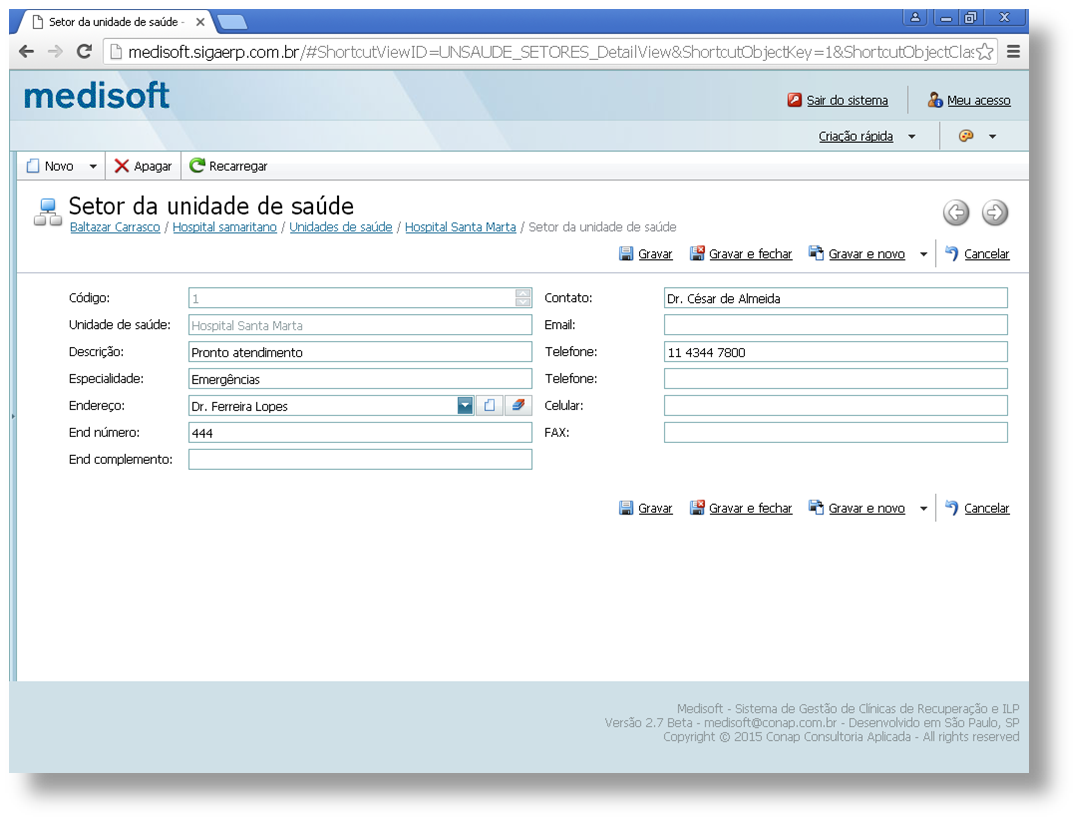Click the bottom Gravar save button
This screenshot has width=1078, height=822.
point(646,508)
